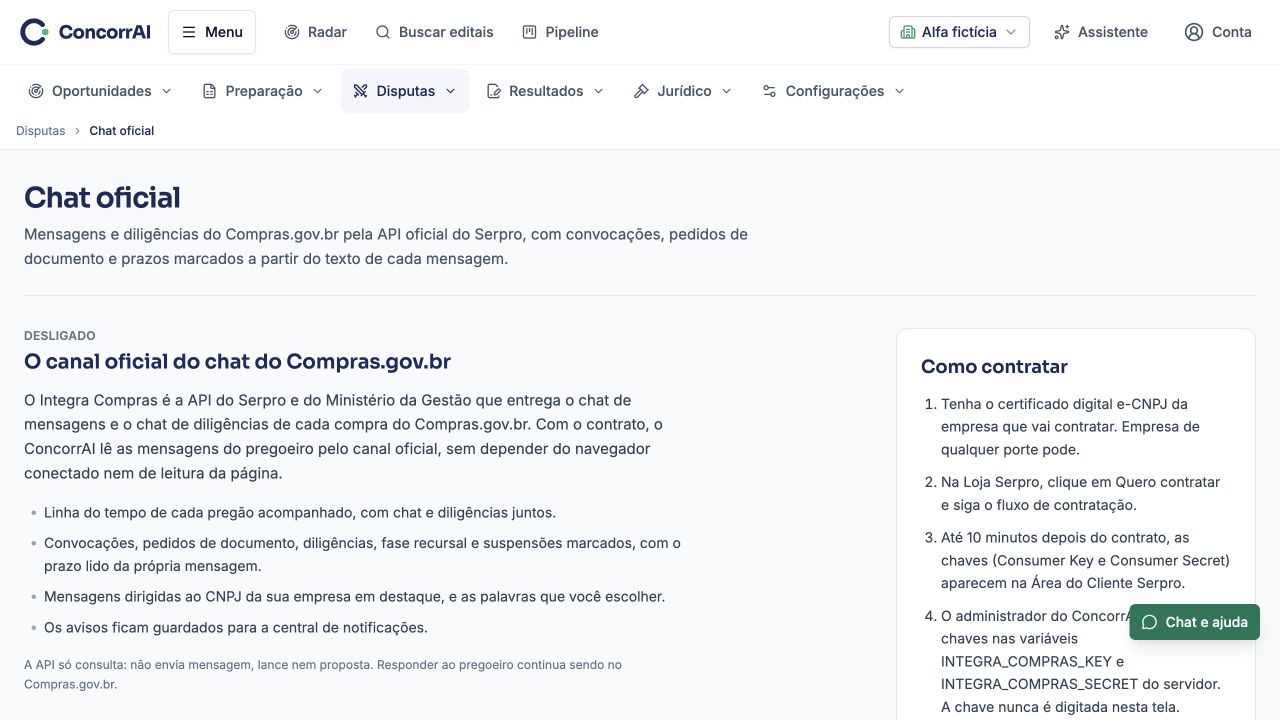Click the Chat oficial breadcrumb item
The width and height of the screenshot is (1280, 720).
(x=122, y=131)
